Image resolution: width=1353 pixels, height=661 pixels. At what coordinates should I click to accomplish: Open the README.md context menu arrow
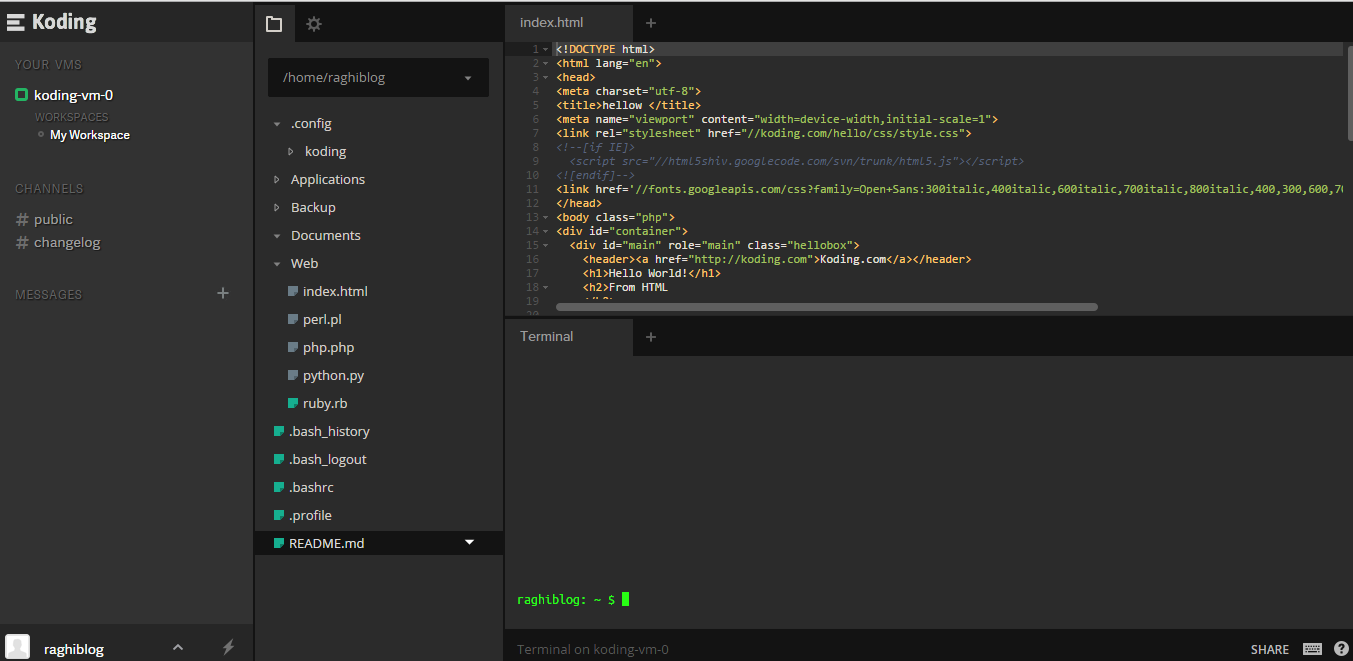(x=470, y=543)
